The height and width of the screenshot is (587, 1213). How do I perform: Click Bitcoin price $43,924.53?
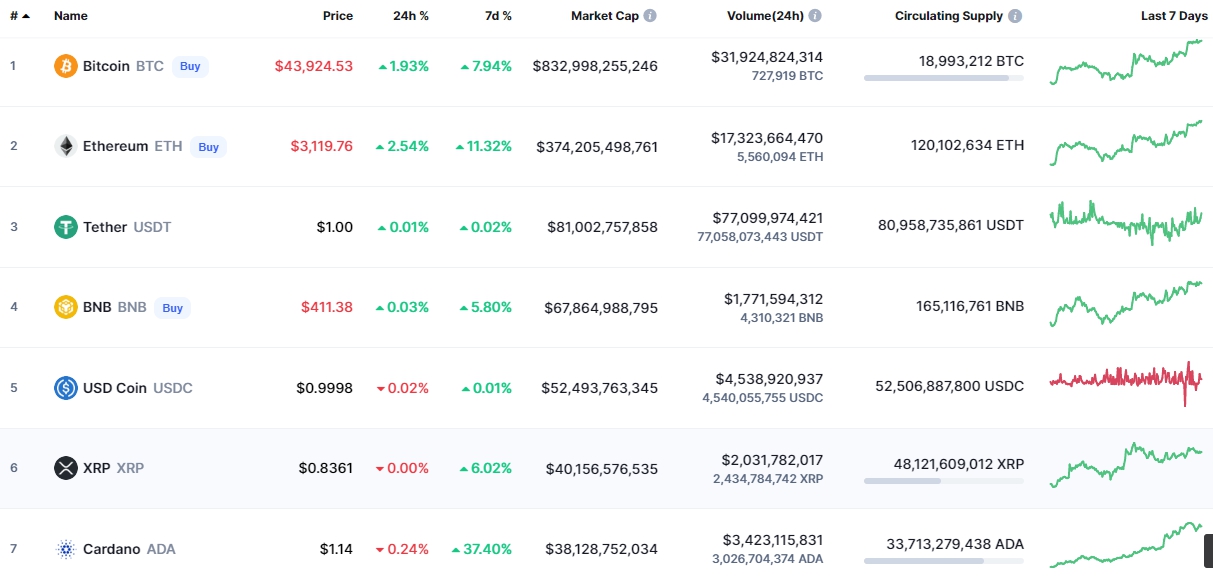tap(314, 66)
